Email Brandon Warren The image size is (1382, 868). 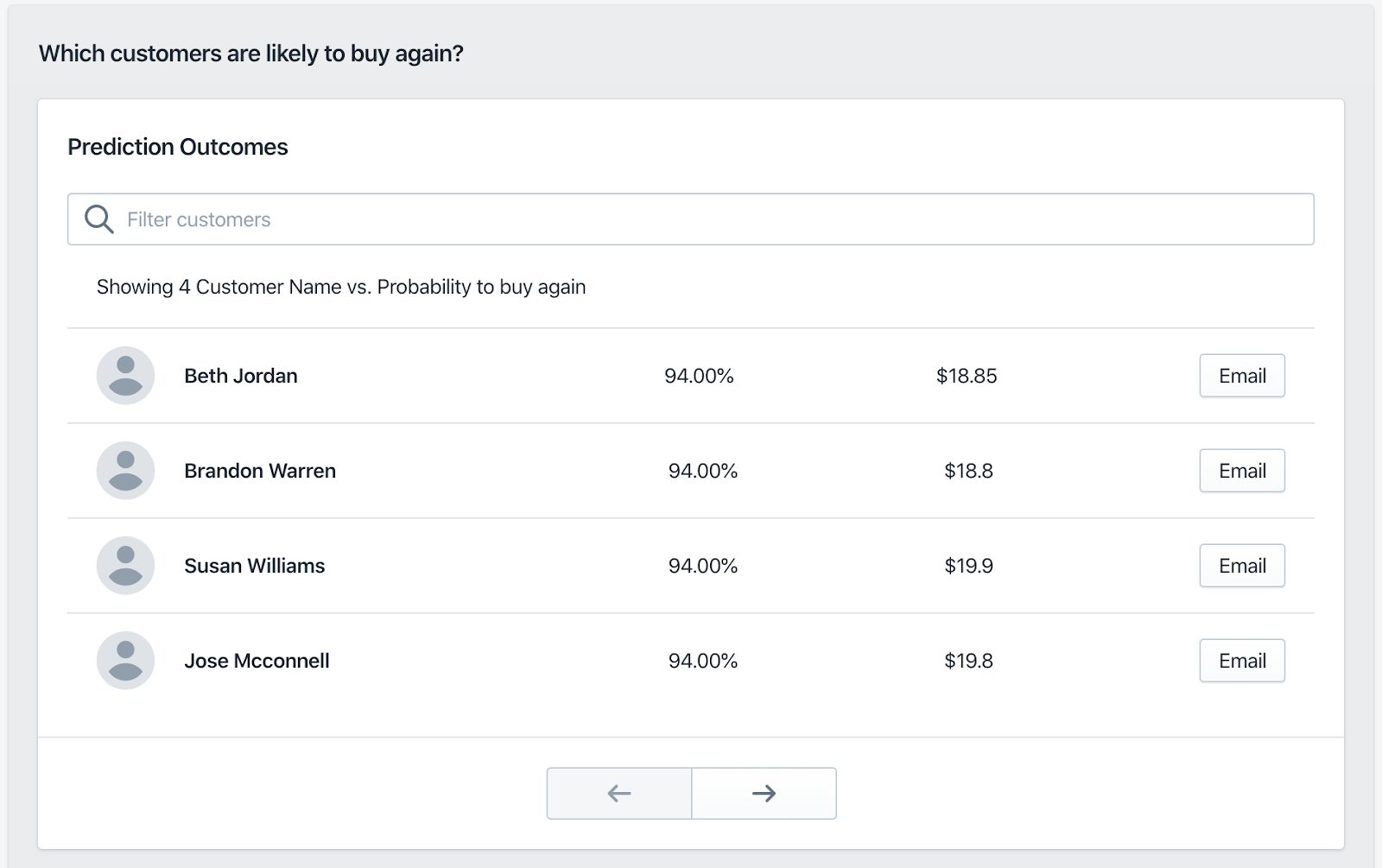point(1241,471)
